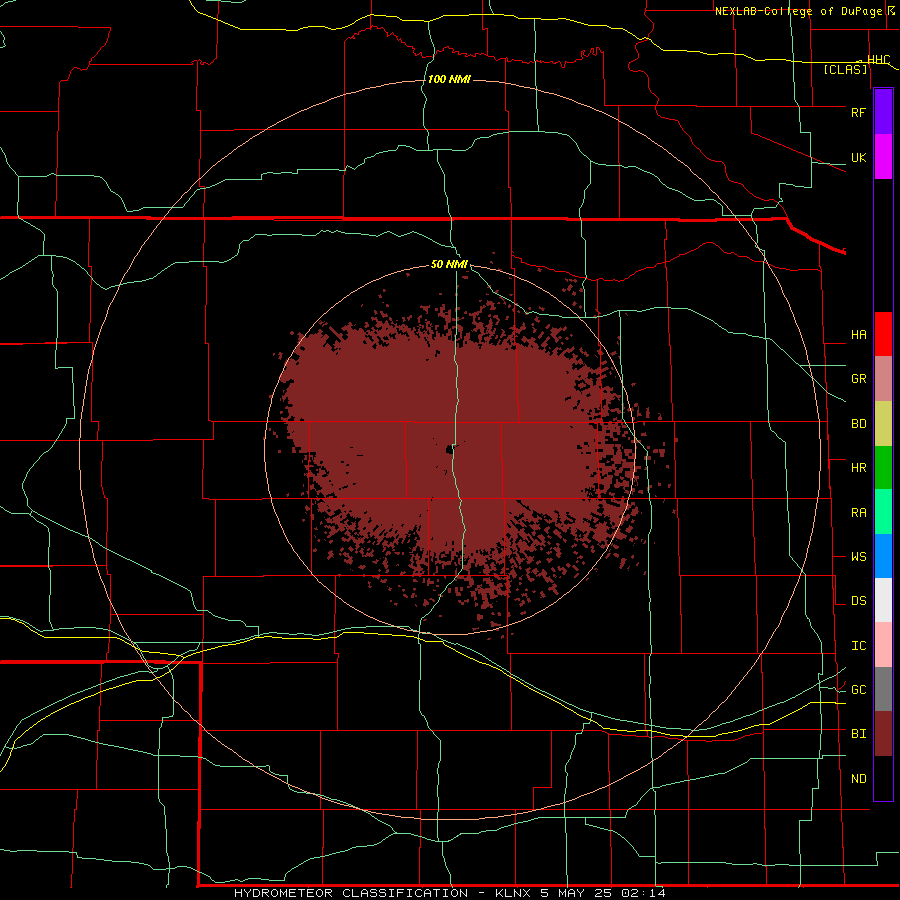Click the GC legend label text
Image resolution: width=900 pixels, height=900 pixels.
858,690
